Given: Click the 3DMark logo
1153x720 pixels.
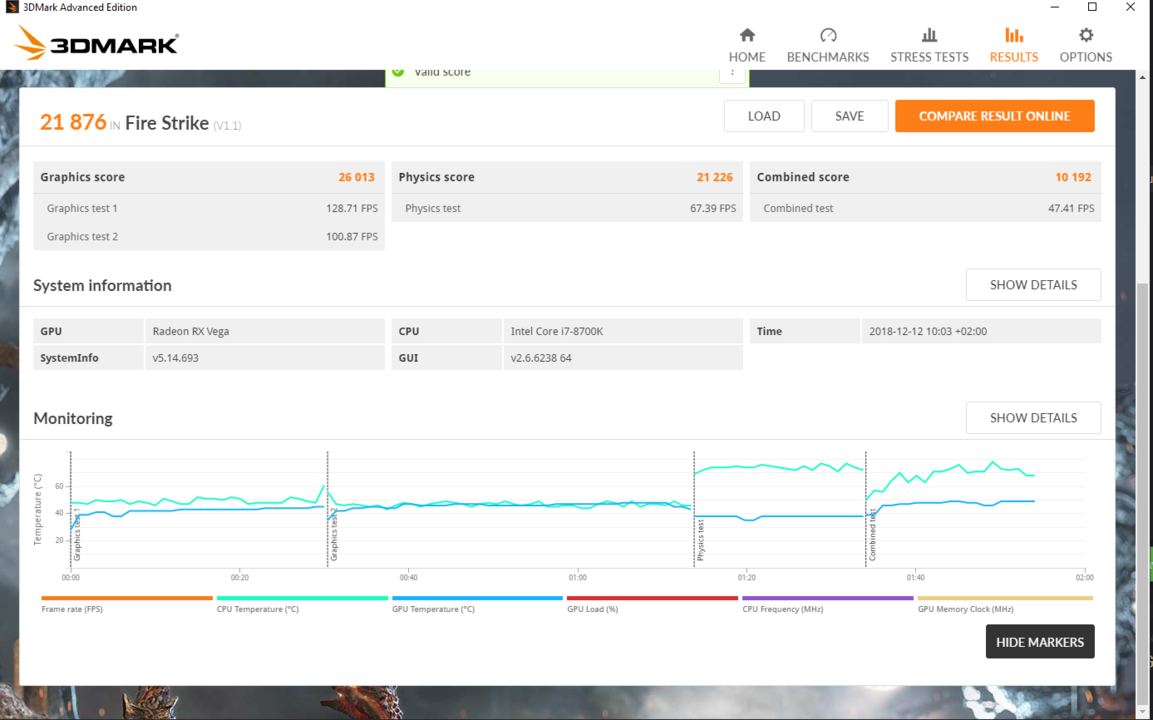Looking at the screenshot, I should pos(96,43).
